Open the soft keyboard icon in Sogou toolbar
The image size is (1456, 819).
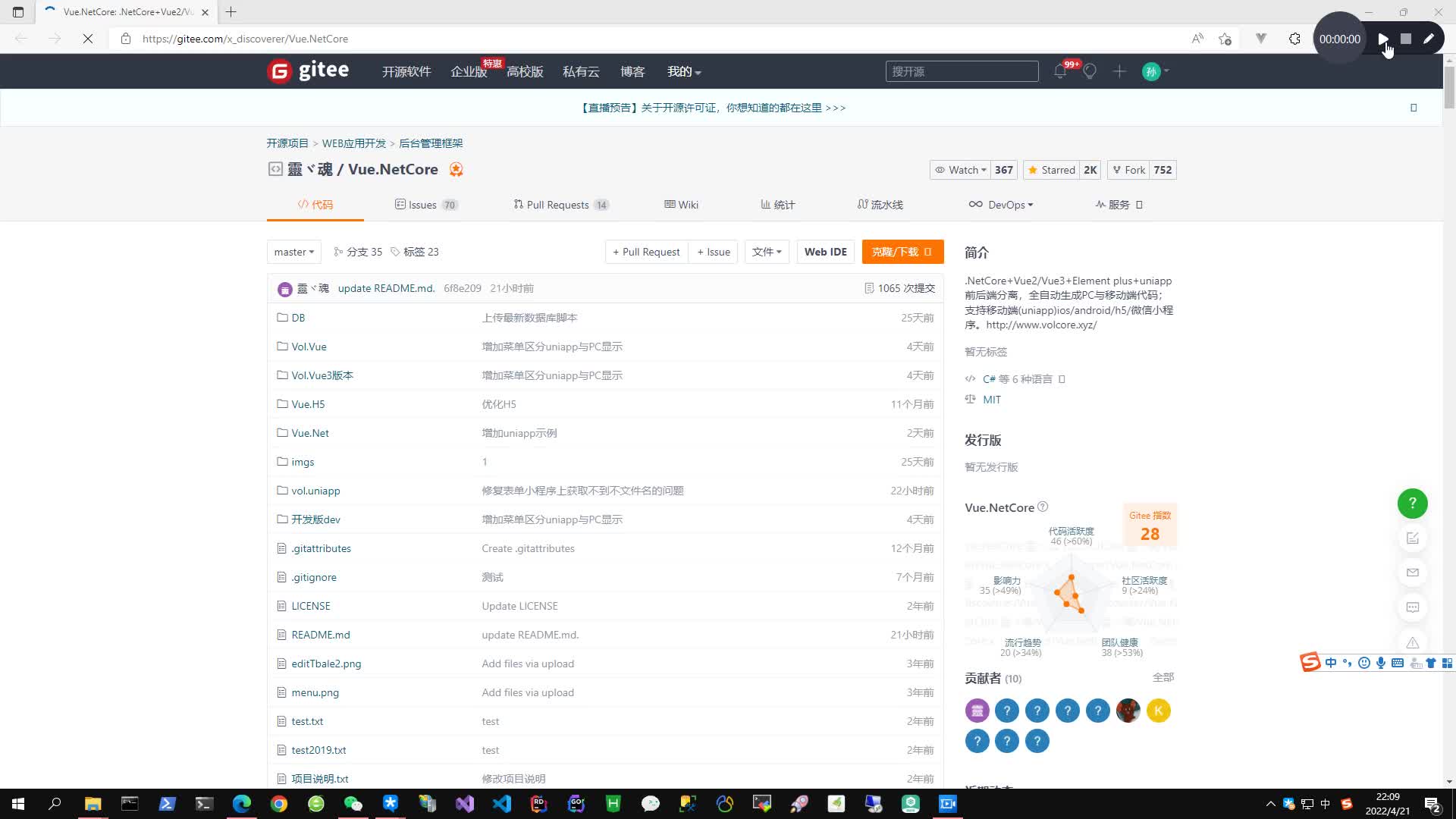pos(1398,663)
